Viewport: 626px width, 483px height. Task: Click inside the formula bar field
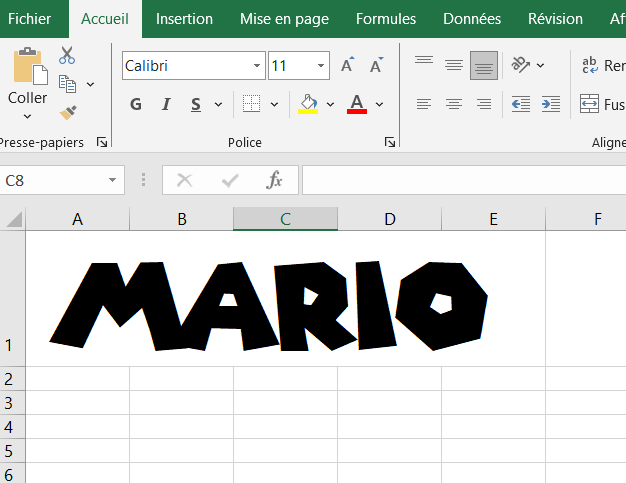464,180
